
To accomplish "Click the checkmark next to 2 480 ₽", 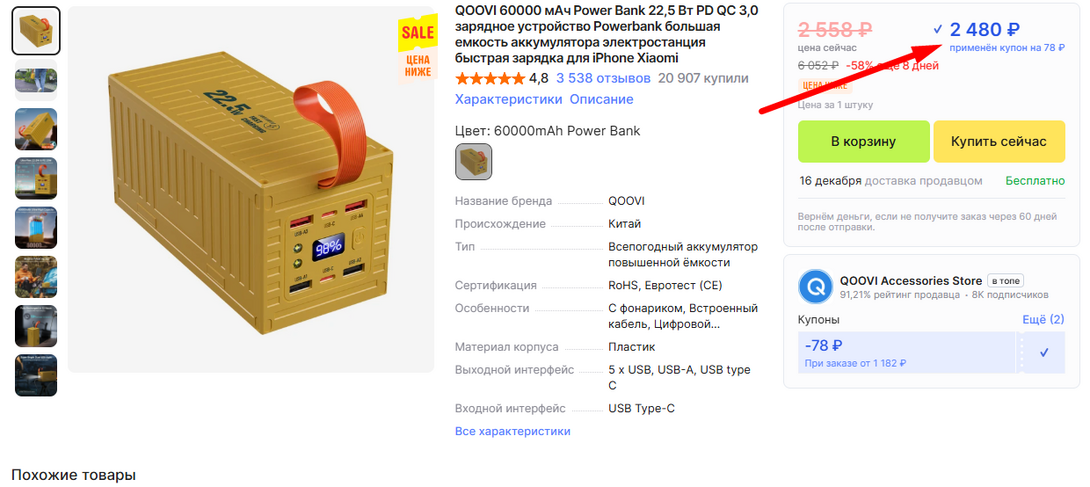I will pos(938,29).
